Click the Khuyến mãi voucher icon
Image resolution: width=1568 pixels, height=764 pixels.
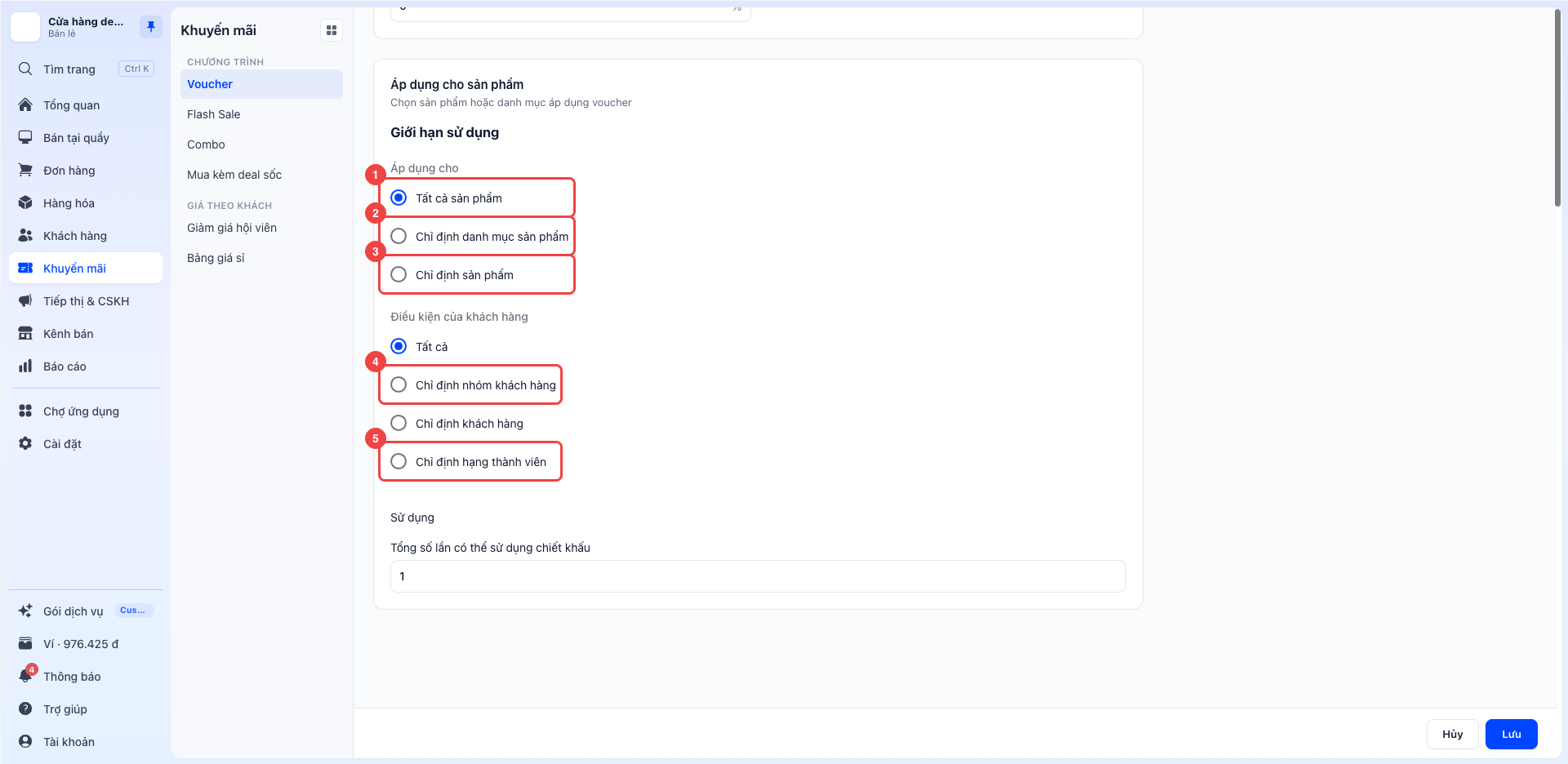click(25, 268)
